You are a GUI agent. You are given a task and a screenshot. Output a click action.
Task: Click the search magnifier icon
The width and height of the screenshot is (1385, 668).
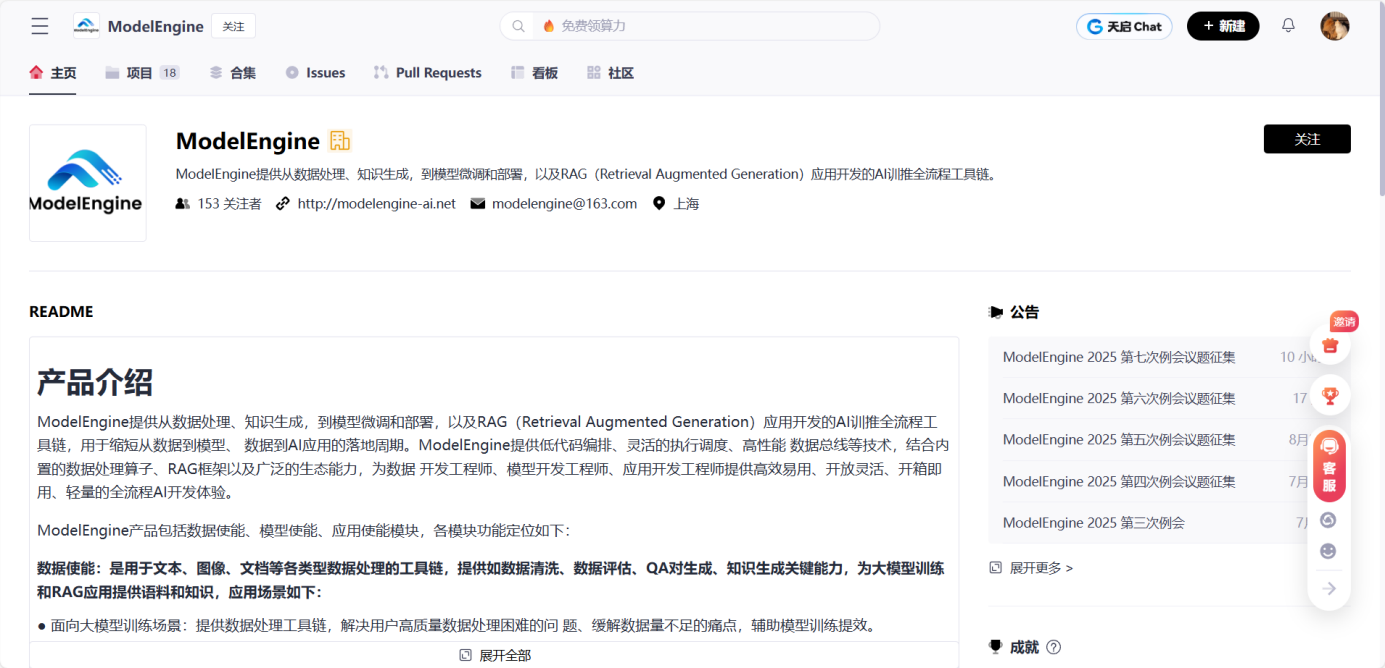[518, 26]
